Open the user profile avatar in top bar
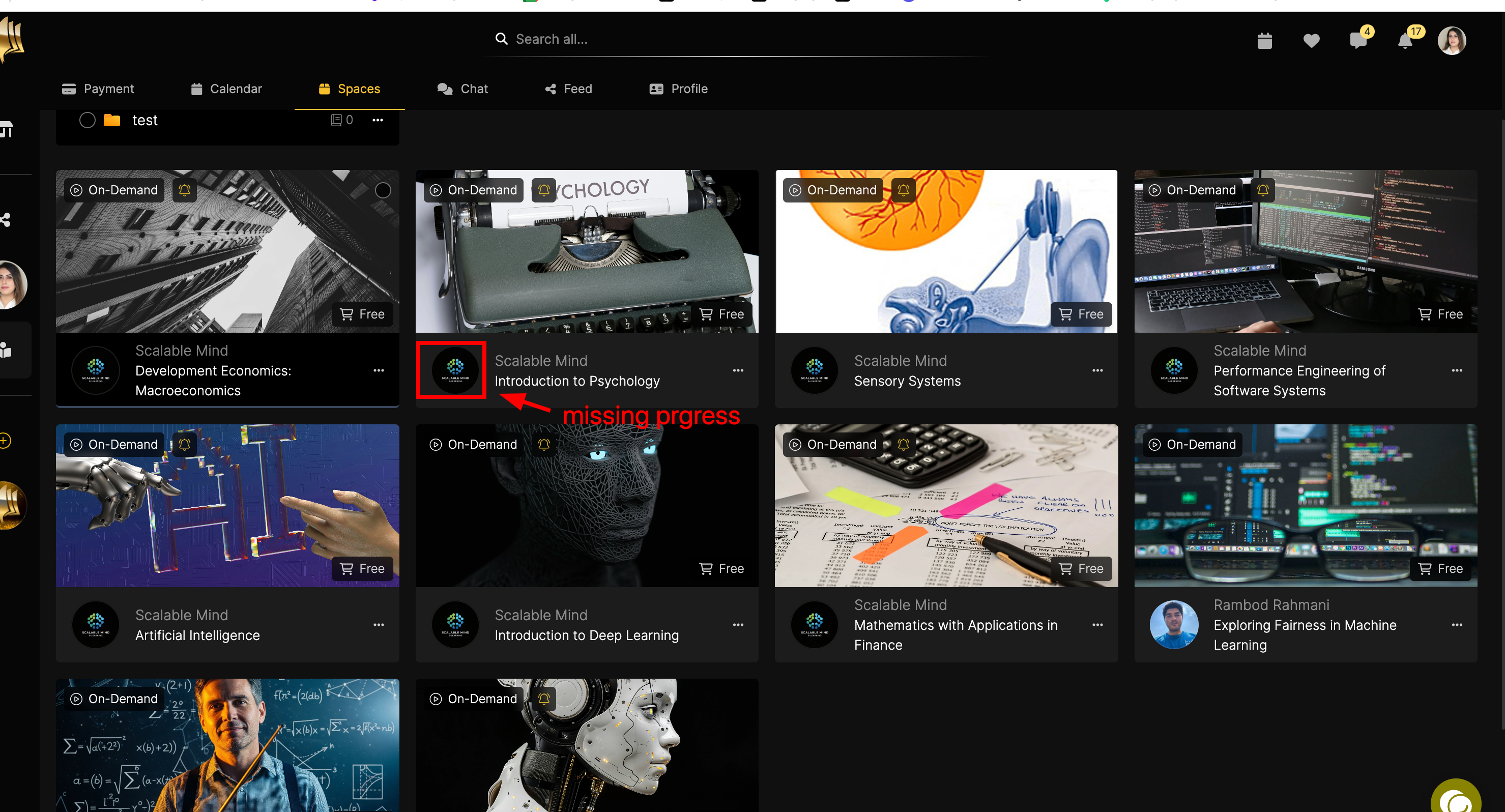This screenshot has width=1505, height=812. tap(1452, 40)
